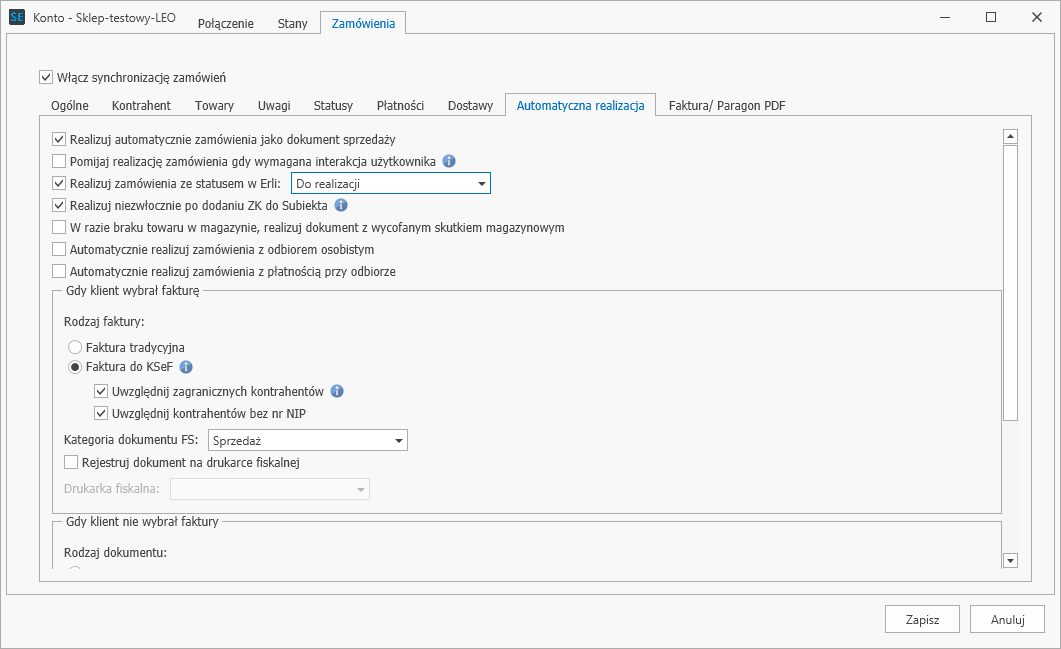The image size is (1061, 649).
Task: Toggle Realizuj zamówienia ze statusem w Erli
Action: click(x=59, y=183)
